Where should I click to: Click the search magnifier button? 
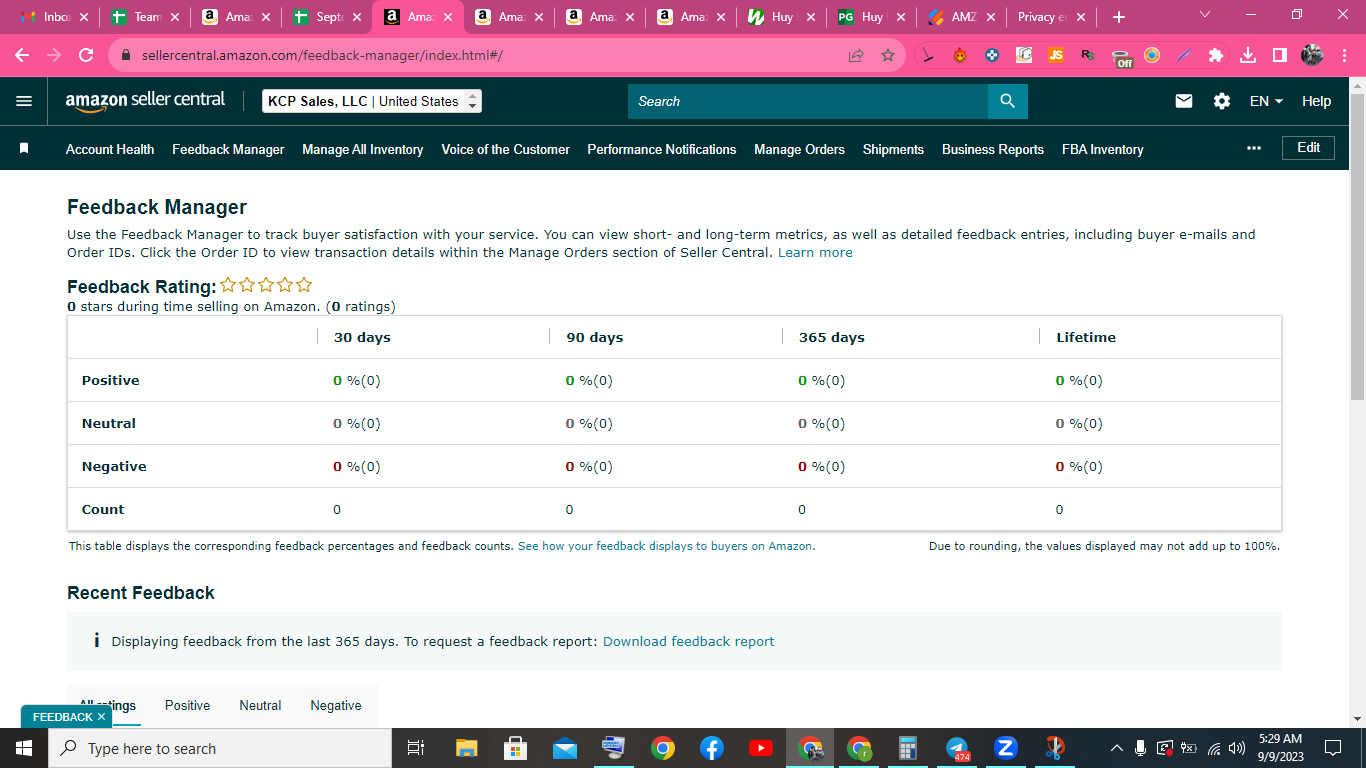click(1007, 101)
